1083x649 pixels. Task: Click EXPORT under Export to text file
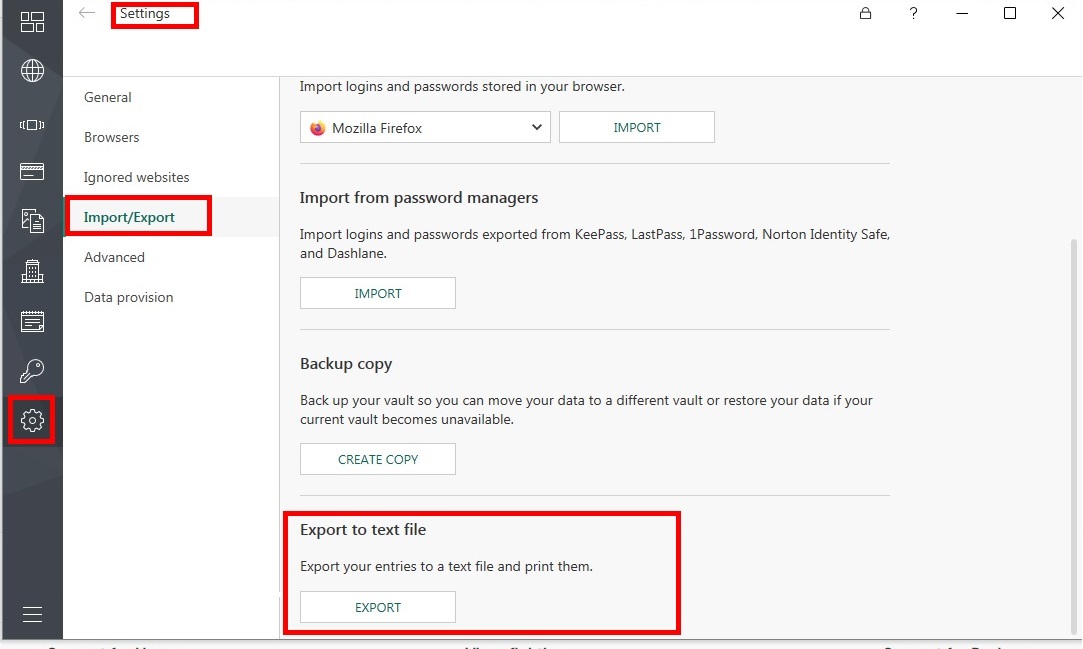(378, 608)
